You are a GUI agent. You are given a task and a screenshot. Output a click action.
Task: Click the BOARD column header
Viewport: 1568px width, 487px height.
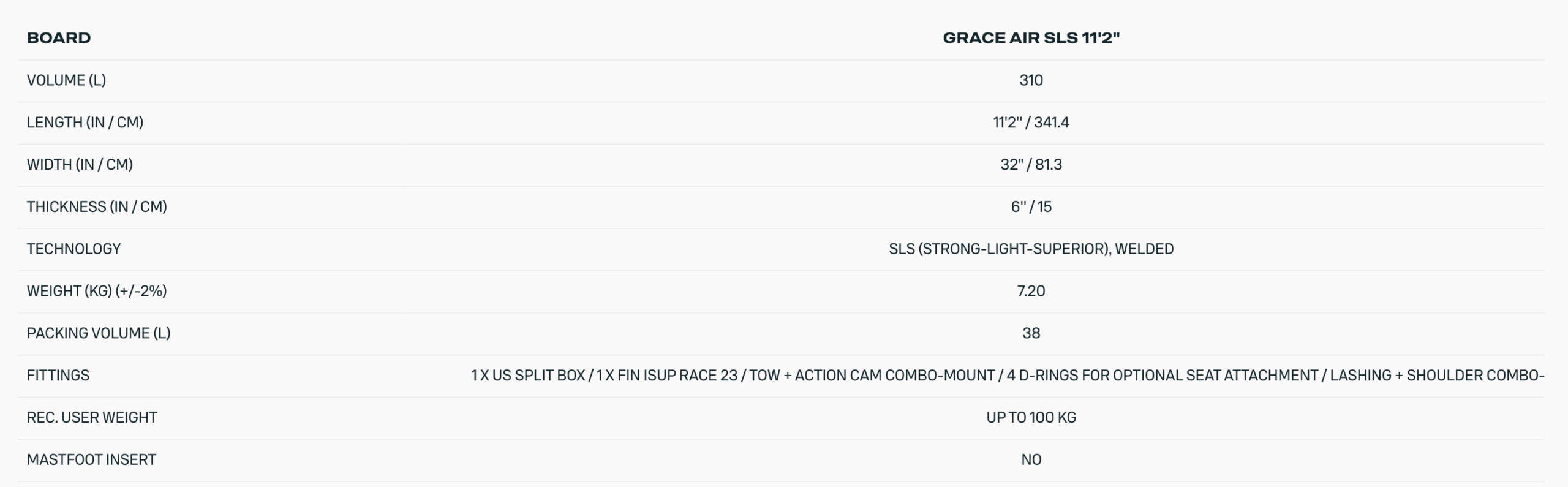pos(59,38)
